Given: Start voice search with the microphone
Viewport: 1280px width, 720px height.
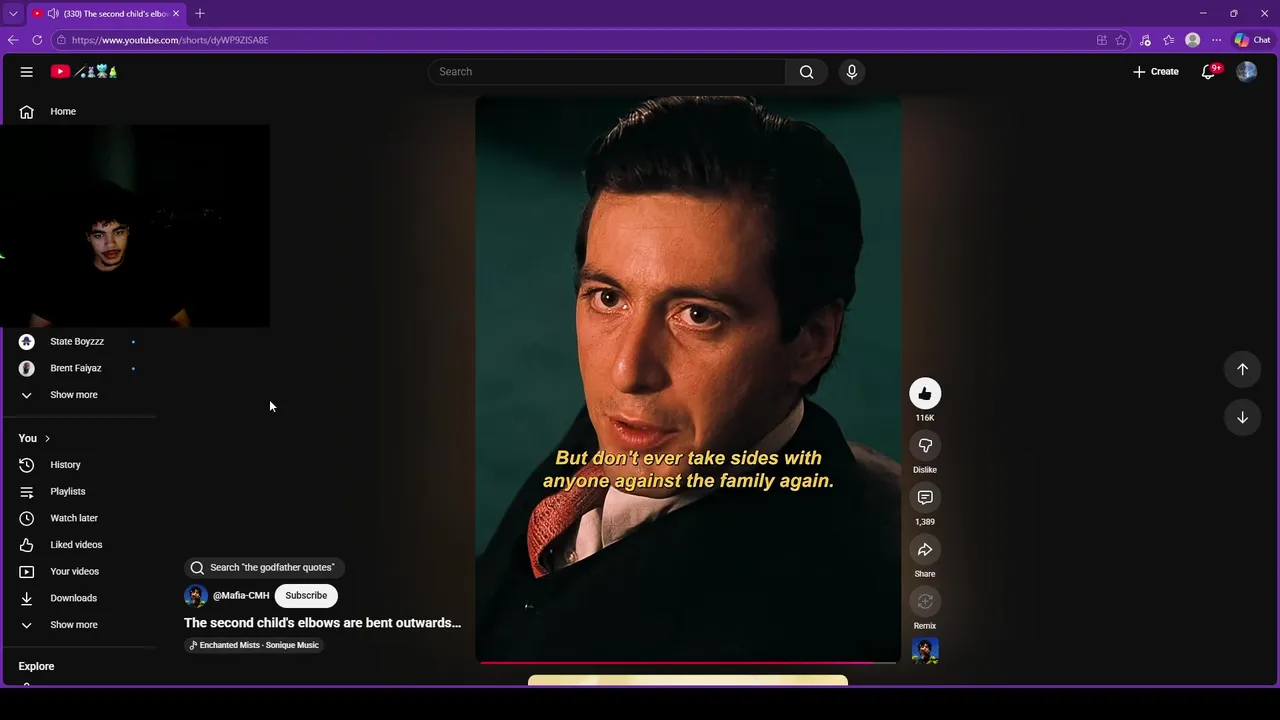Looking at the screenshot, I should 852,72.
